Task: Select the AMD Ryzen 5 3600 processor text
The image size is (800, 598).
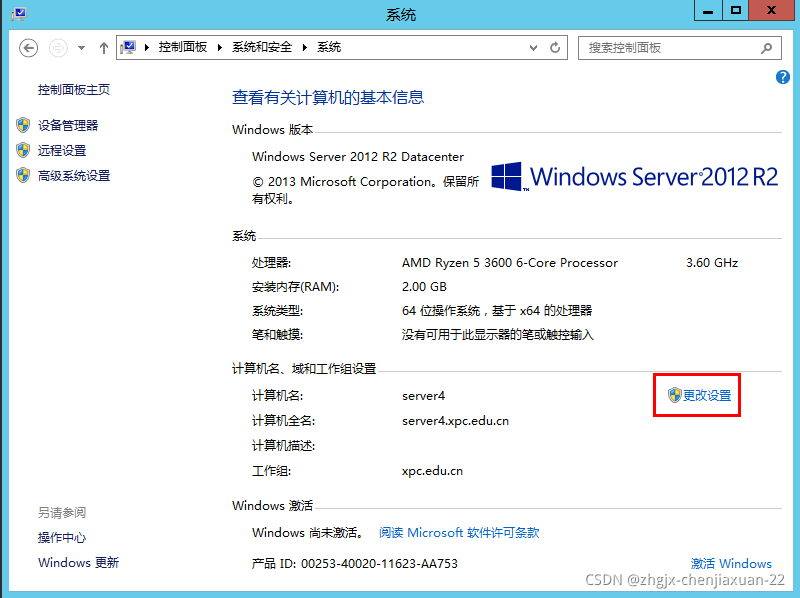Action: tap(510, 263)
